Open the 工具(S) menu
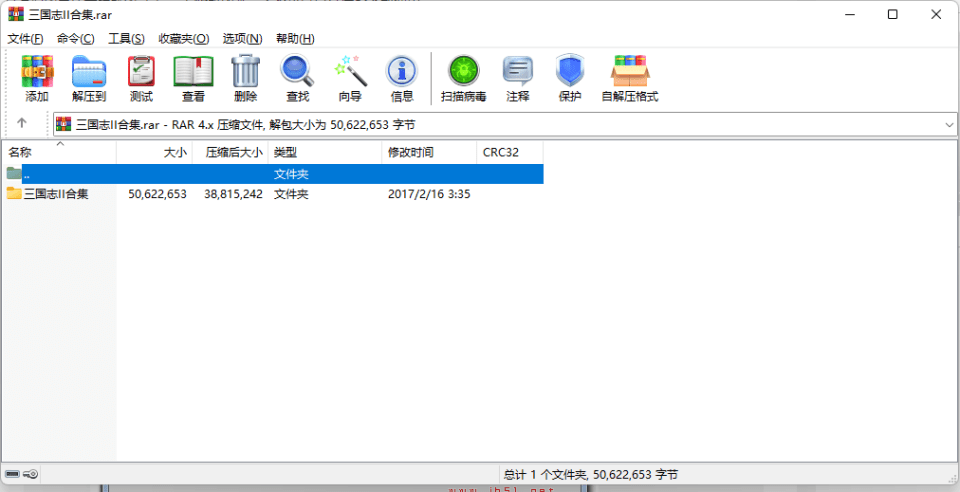 (x=126, y=39)
